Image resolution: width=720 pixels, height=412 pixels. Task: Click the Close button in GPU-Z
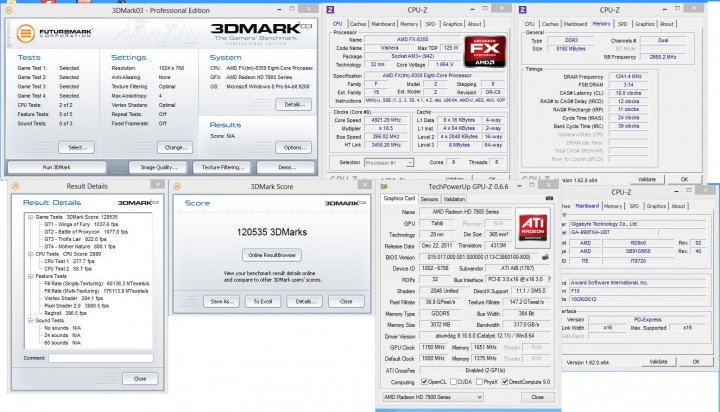coord(537,397)
